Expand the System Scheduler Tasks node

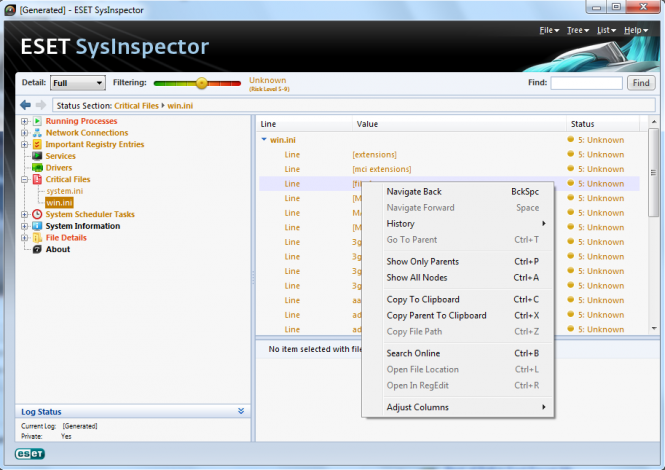click(25, 214)
